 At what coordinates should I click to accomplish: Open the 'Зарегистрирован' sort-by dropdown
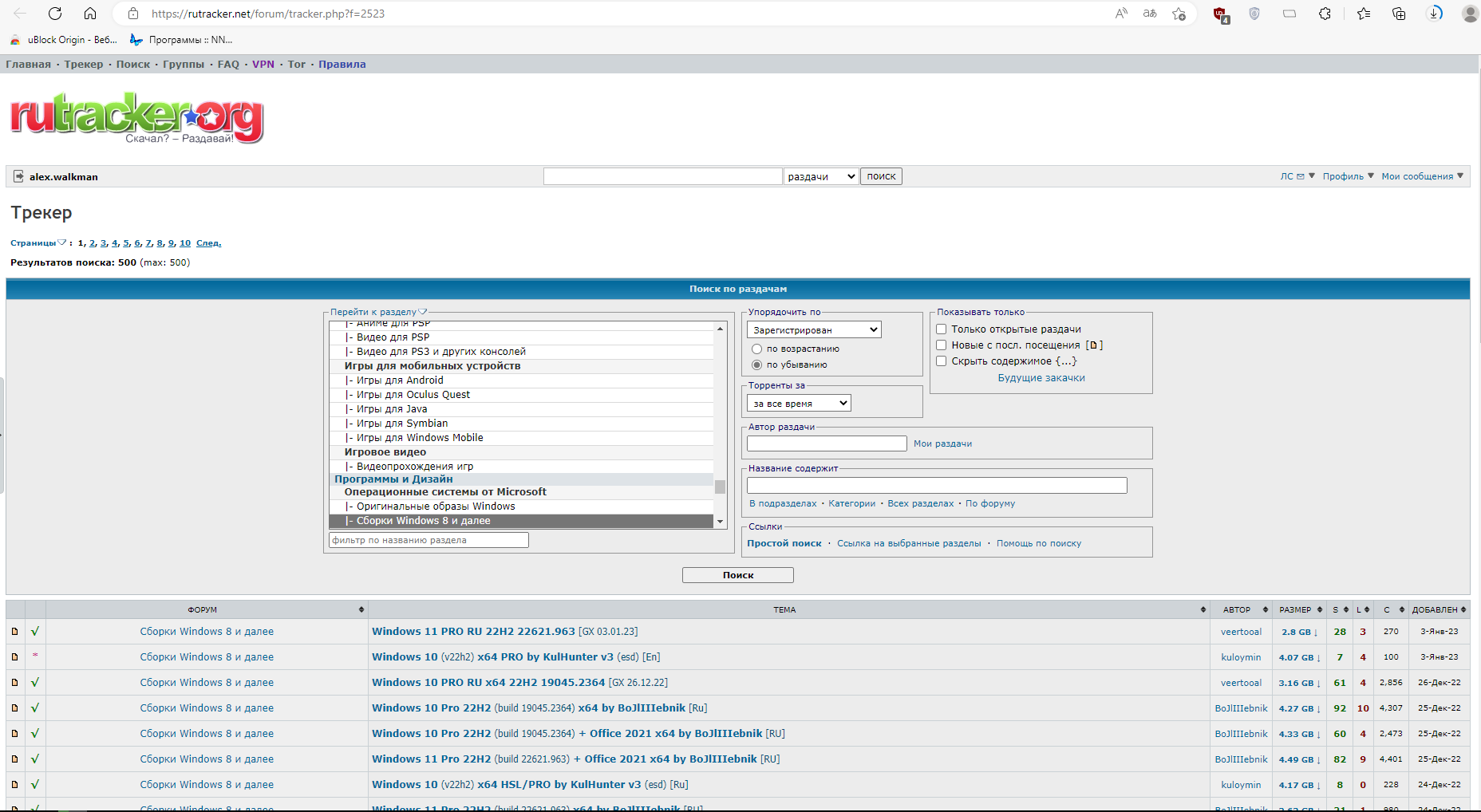[814, 329]
